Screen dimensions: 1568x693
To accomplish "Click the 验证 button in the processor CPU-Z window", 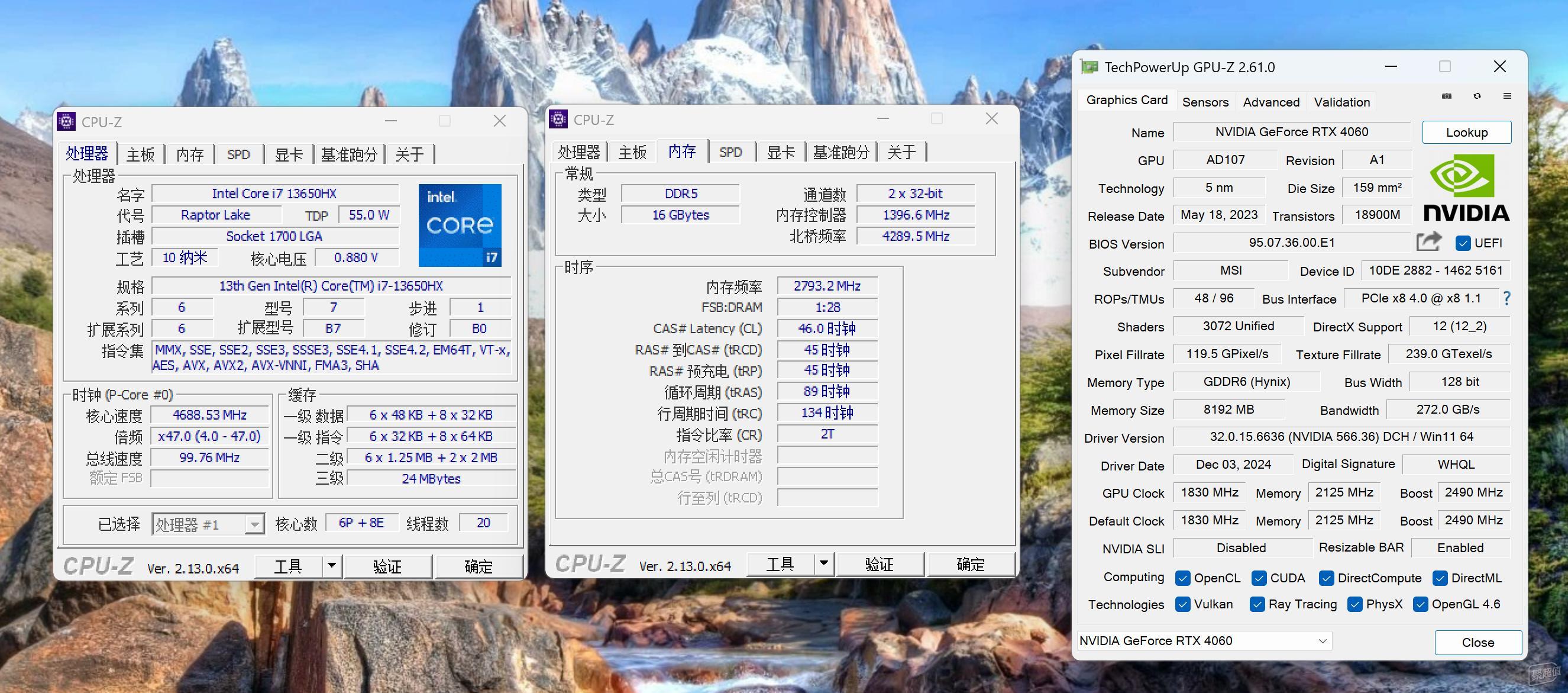I will 388,566.
